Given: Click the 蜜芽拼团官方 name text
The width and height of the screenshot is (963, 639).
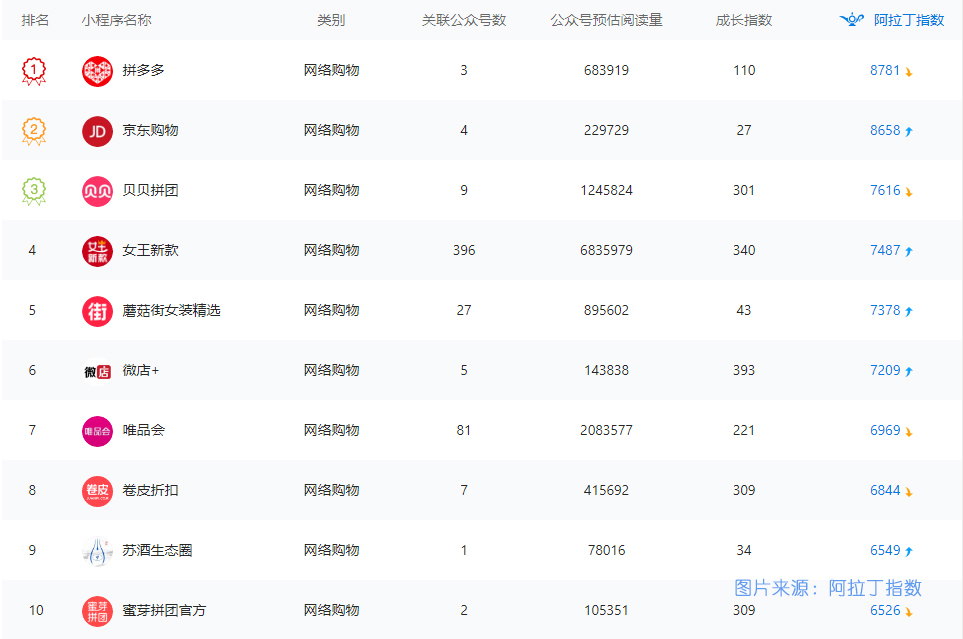Looking at the screenshot, I should click(x=164, y=610).
